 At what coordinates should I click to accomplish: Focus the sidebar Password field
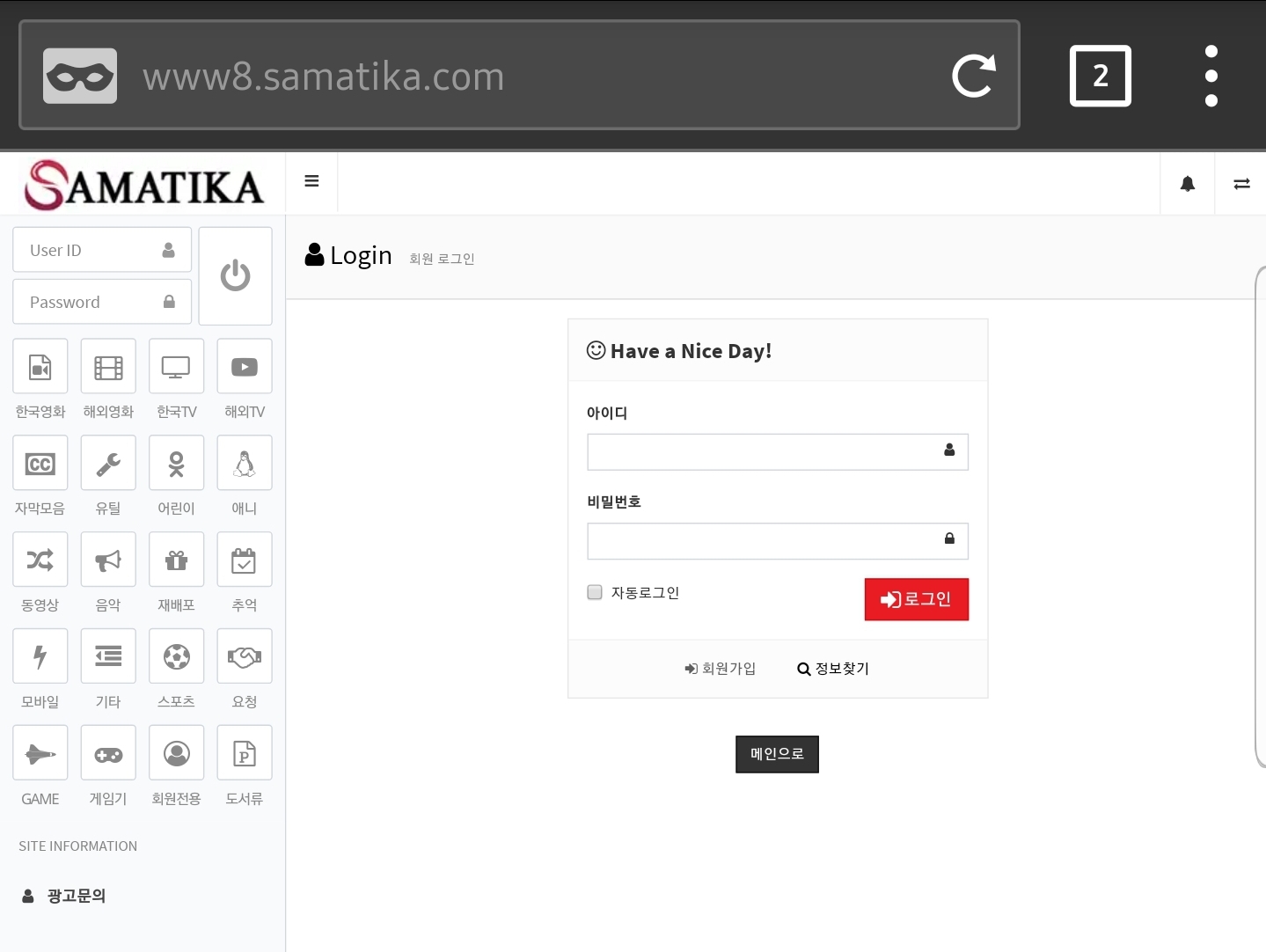point(102,302)
